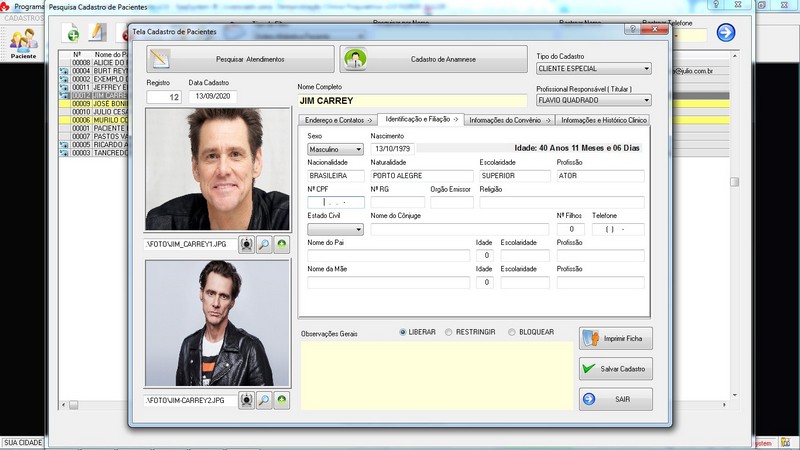Click the magnifier icon beside JIM_CARREY1.JPG
Image resolution: width=800 pixels, height=450 pixels.
point(265,244)
